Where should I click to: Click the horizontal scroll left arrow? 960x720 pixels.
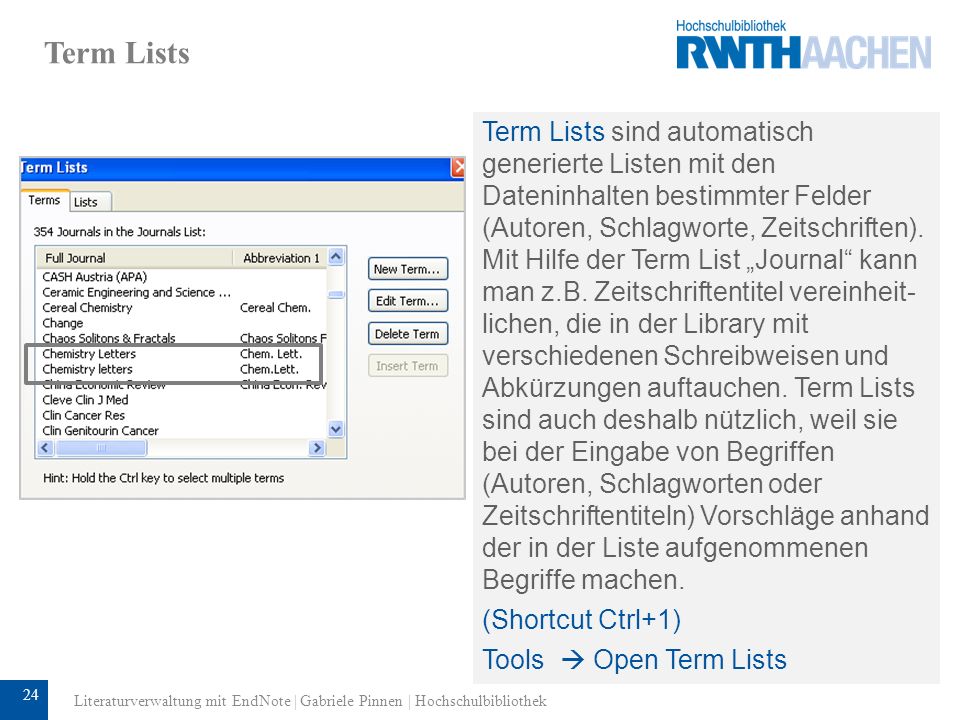pos(45,448)
